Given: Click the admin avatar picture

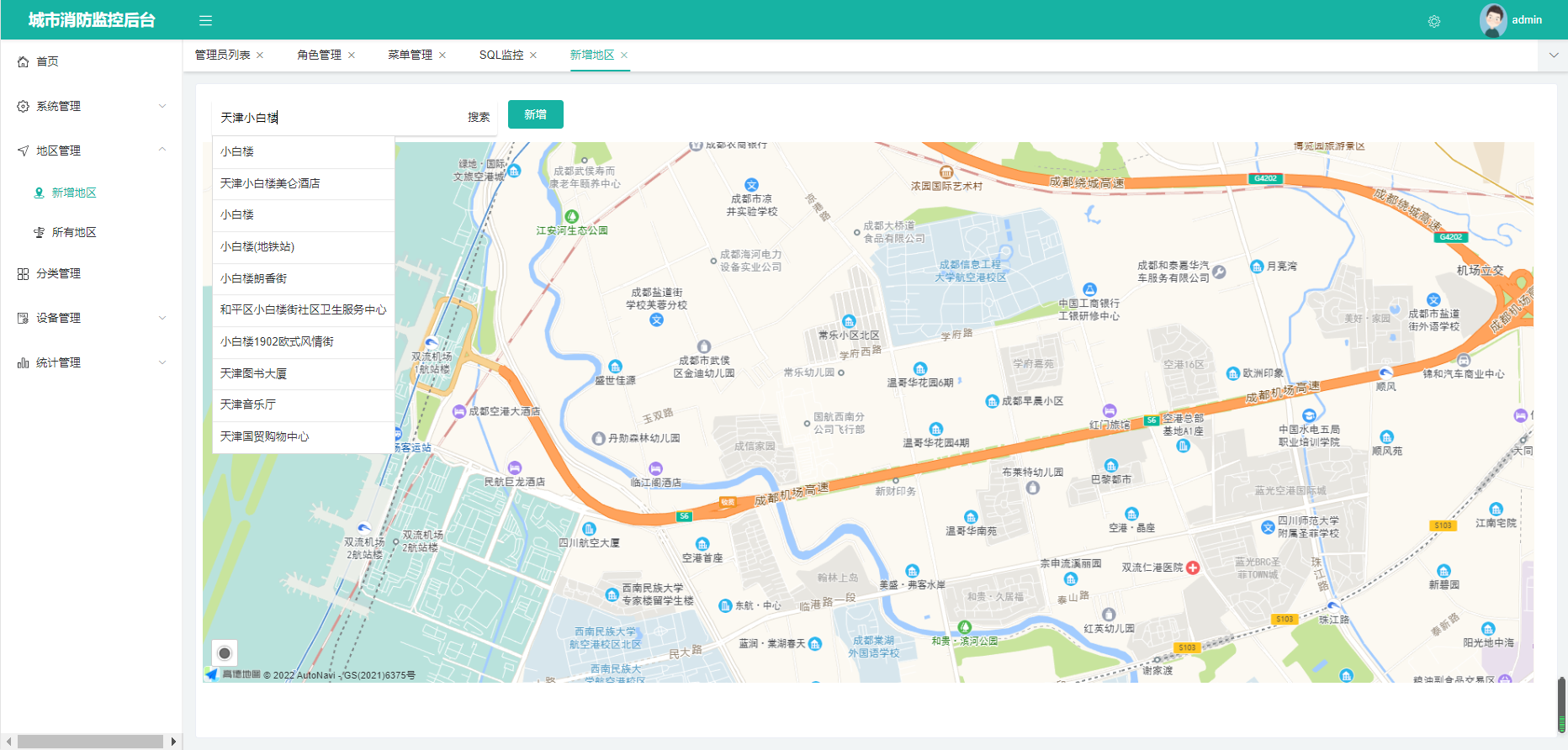Looking at the screenshot, I should click(x=1493, y=20).
